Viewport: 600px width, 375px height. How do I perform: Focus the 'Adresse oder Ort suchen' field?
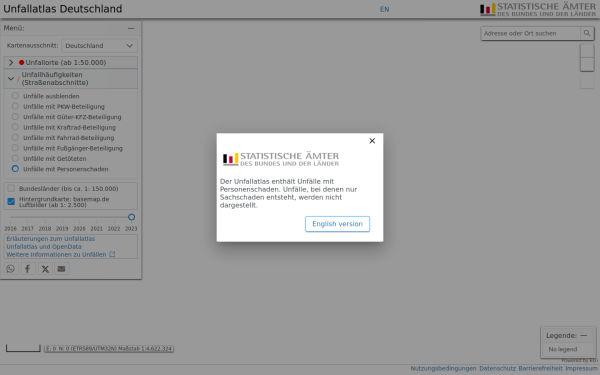click(531, 33)
